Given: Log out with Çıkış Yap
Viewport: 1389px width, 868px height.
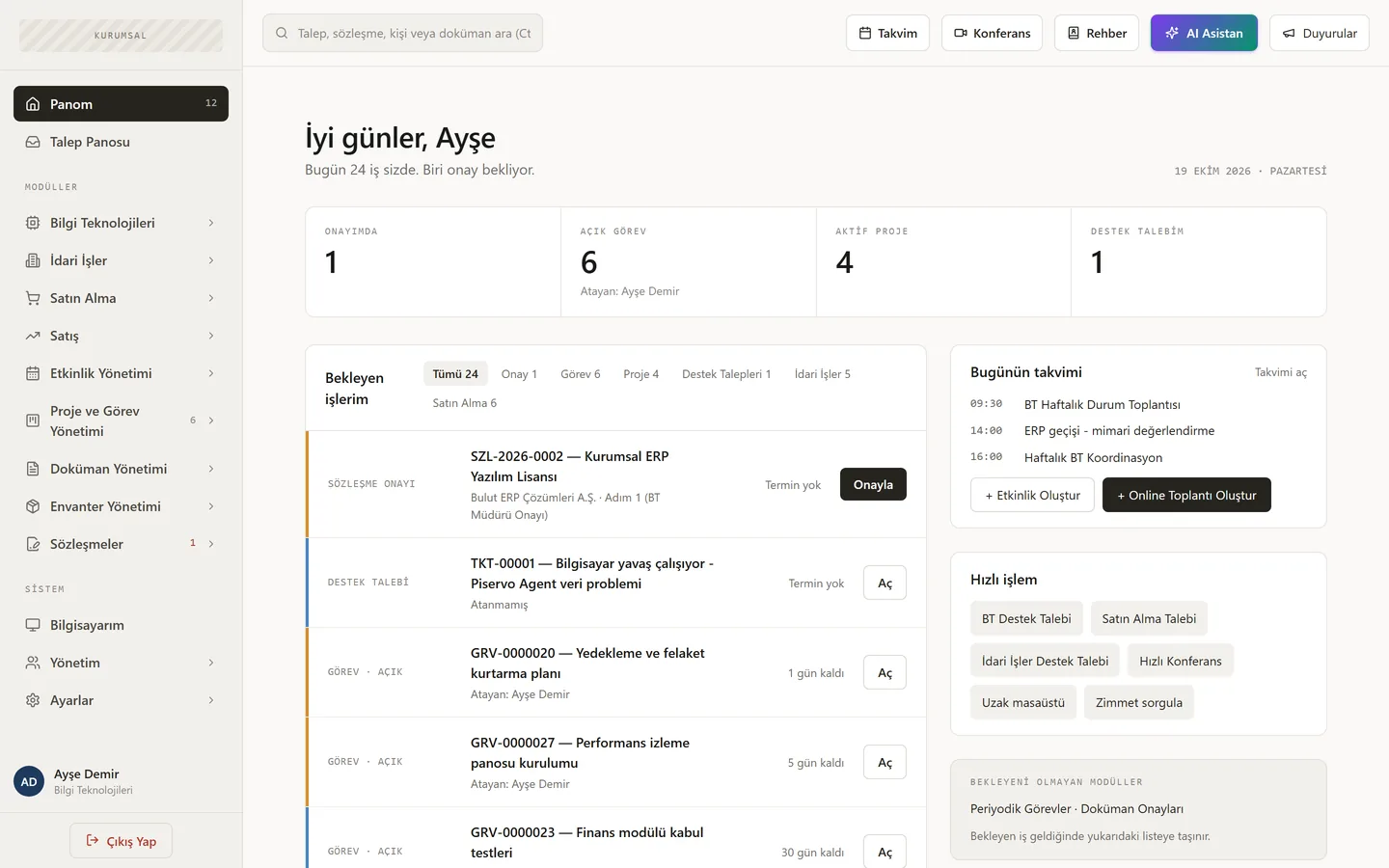Looking at the screenshot, I should [121, 841].
